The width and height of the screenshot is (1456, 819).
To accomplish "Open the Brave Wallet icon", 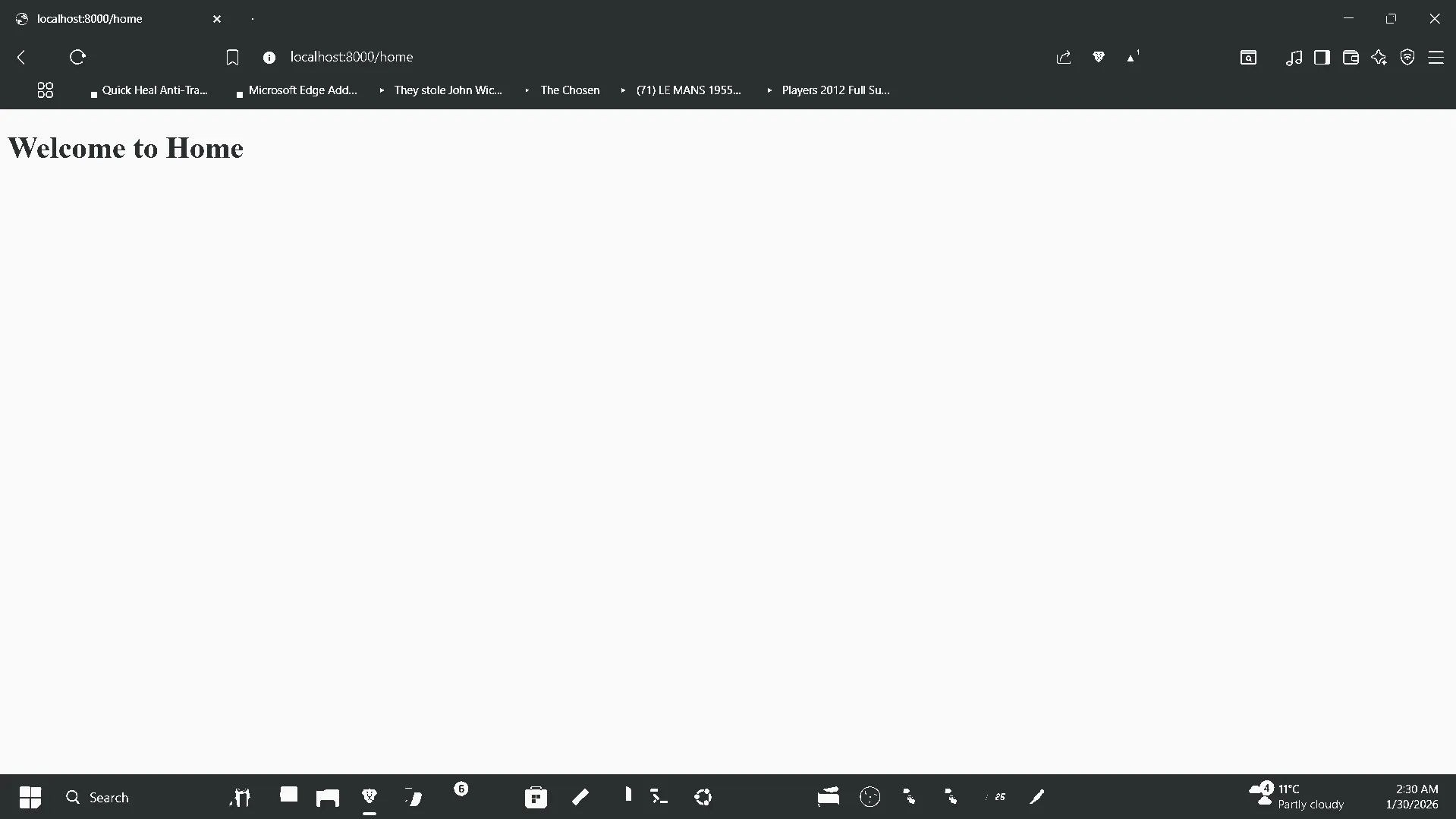I will tap(1351, 57).
